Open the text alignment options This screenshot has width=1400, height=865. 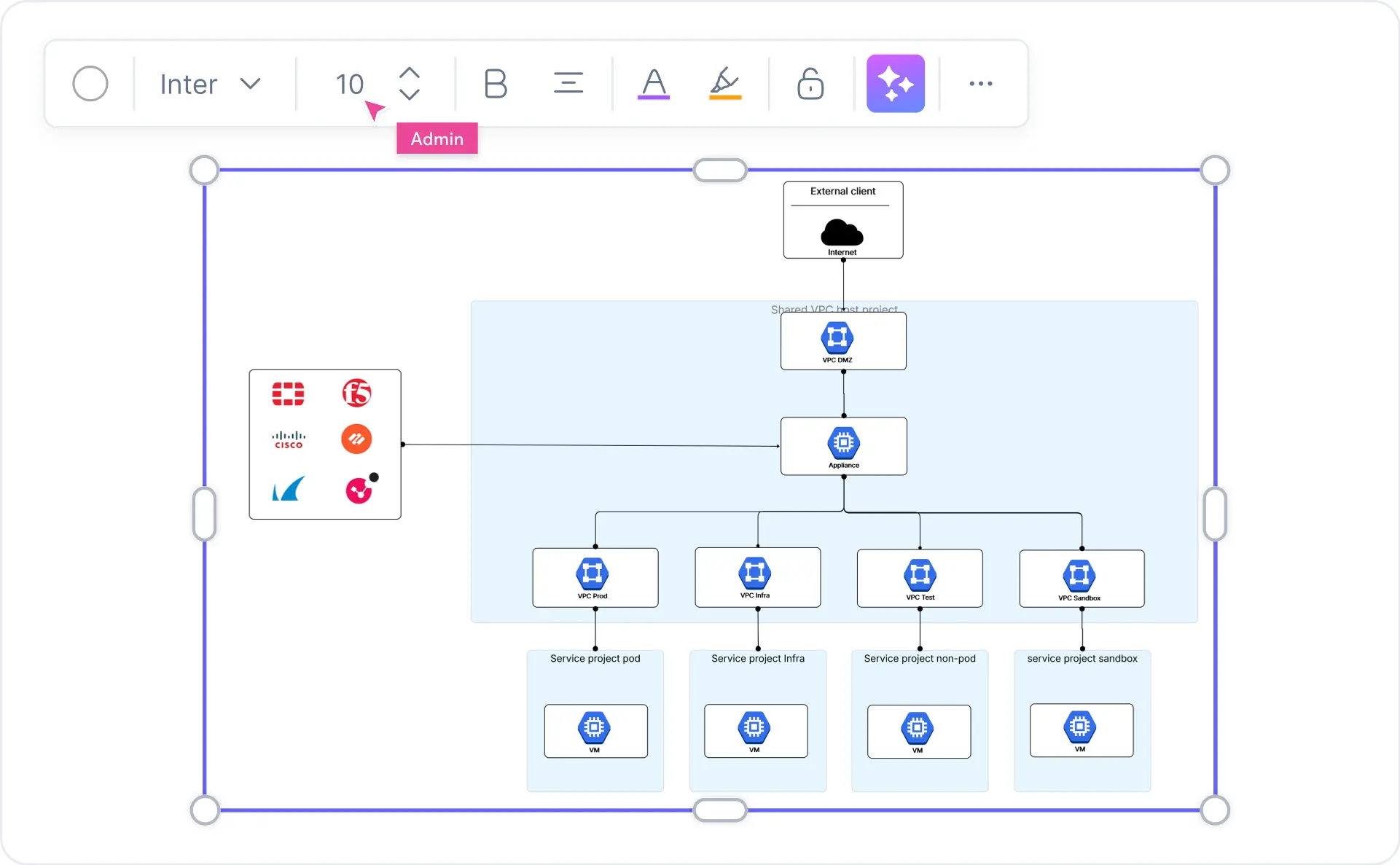(569, 83)
